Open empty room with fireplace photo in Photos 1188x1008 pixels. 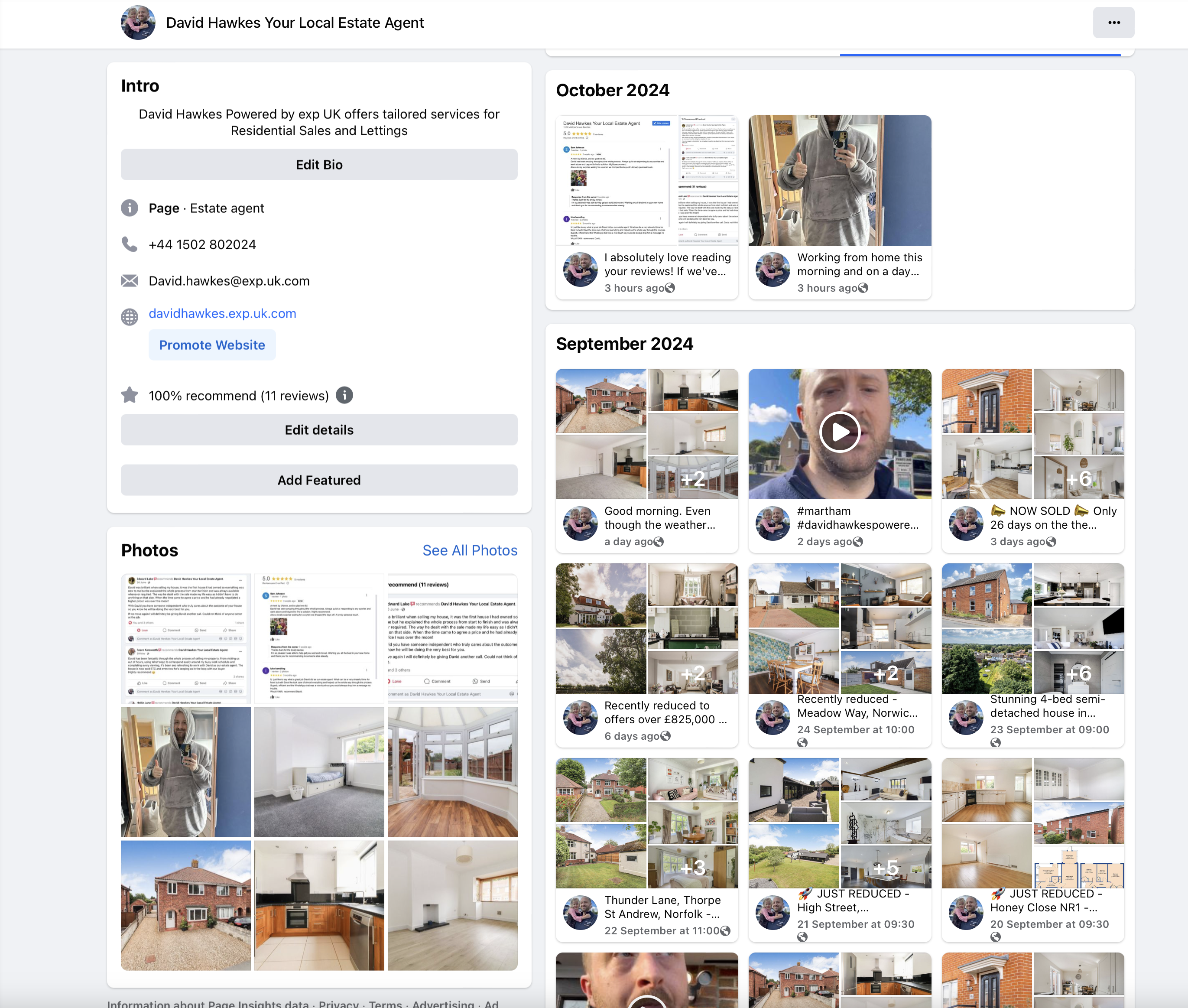click(x=453, y=905)
